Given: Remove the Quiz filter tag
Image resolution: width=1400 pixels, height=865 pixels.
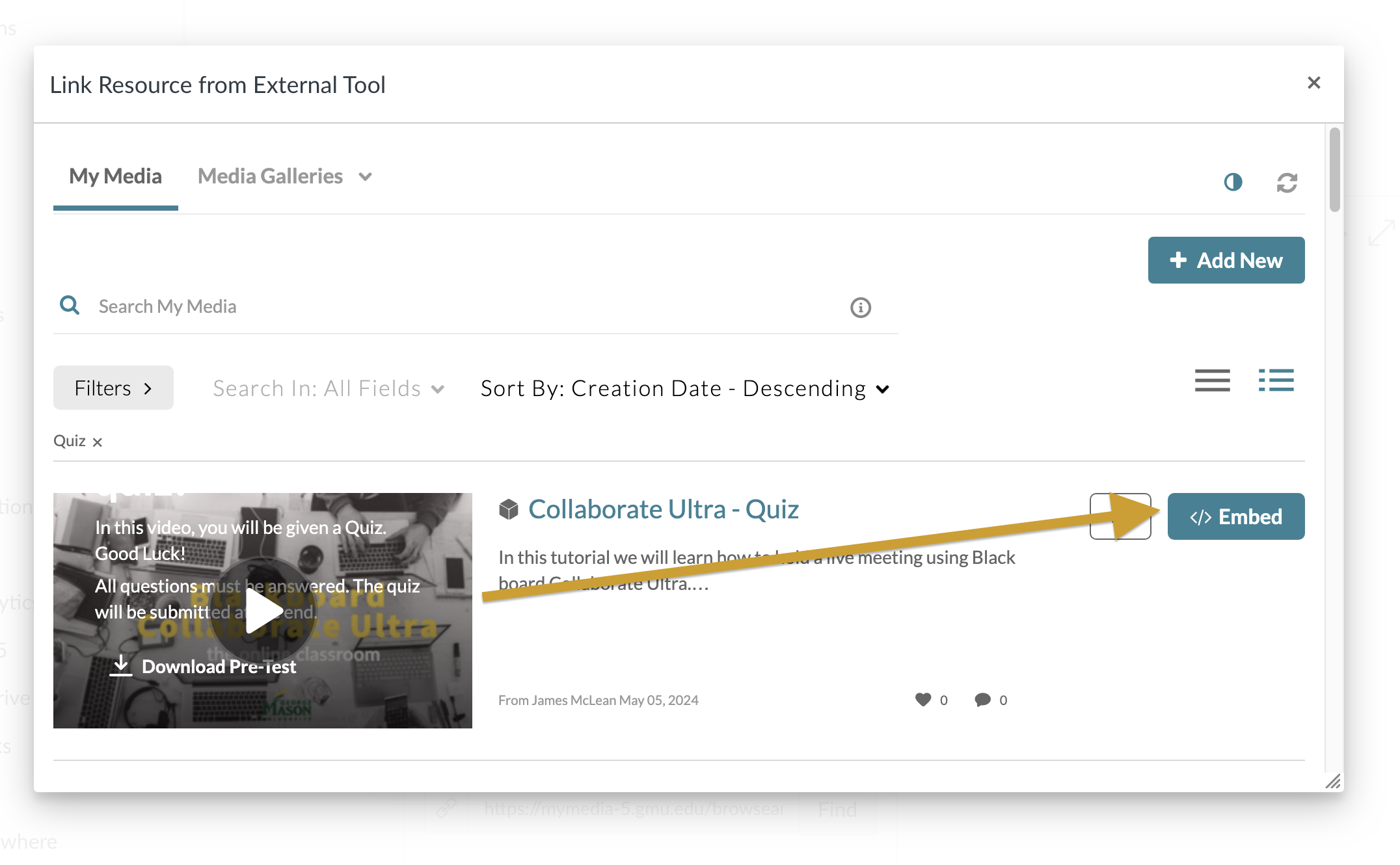Looking at the screenshot, I should (98, 442).
